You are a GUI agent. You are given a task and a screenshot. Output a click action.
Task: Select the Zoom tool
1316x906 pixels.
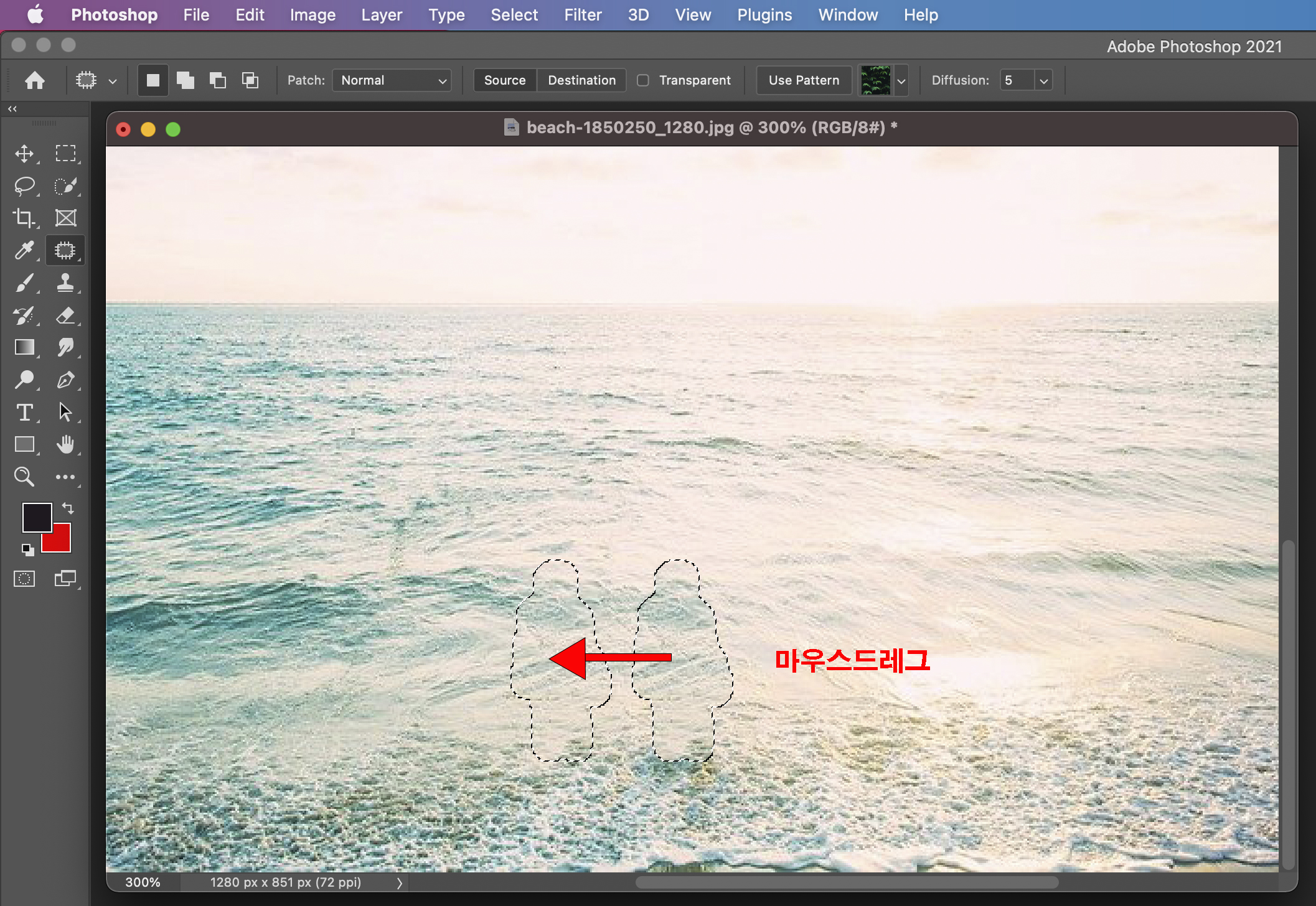coord(24,477)
